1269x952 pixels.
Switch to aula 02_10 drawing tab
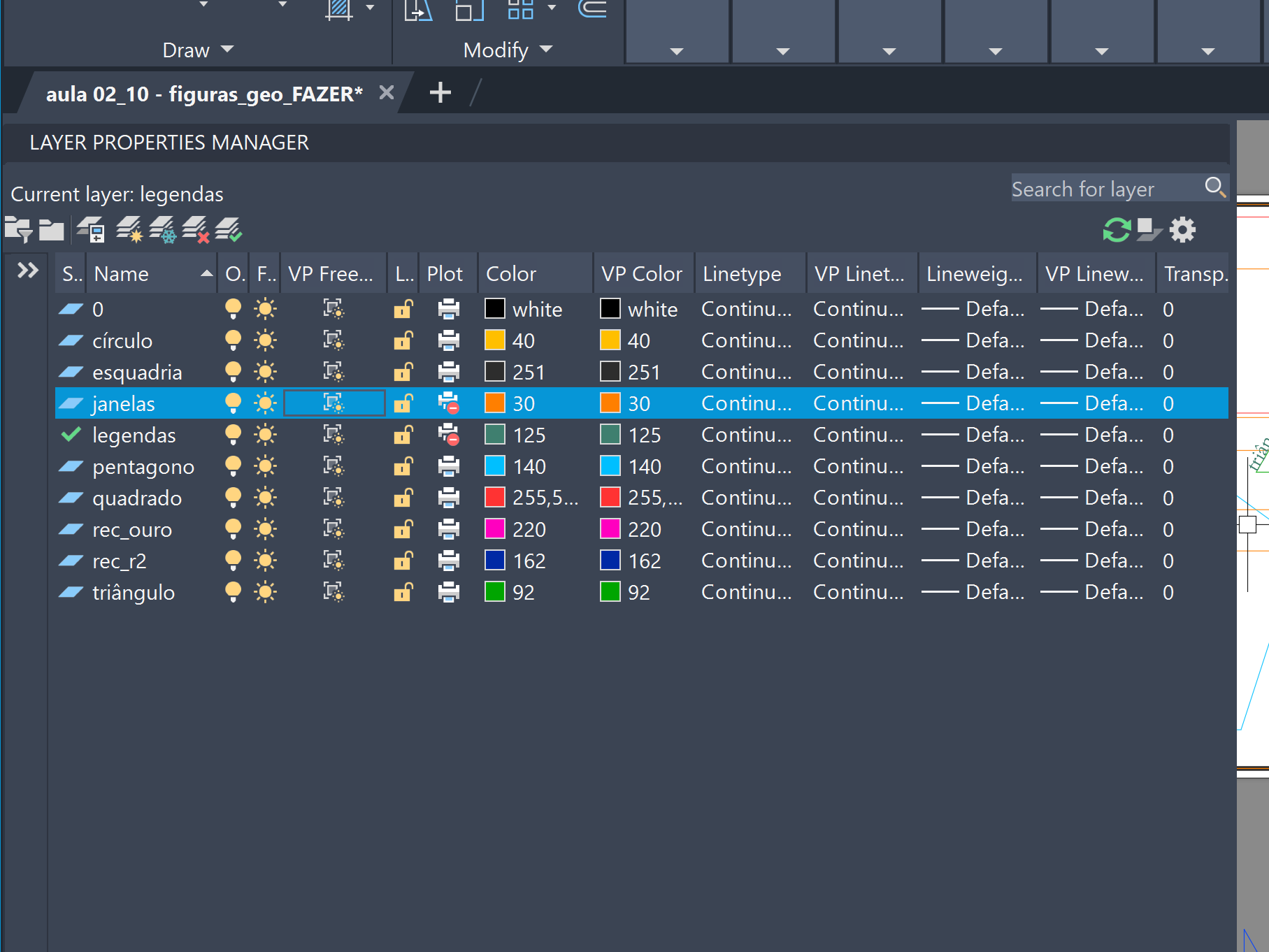click(x=204, y=94)
